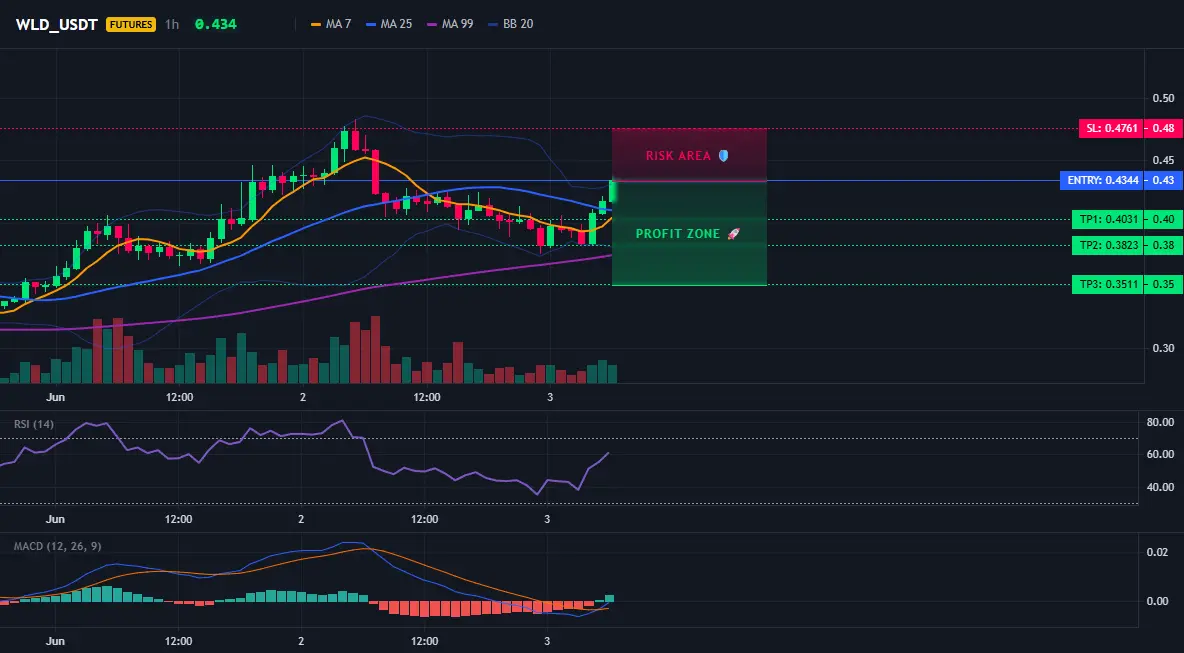Click the FUTURES badge
1184x653 pixels.
coord(131,24)
